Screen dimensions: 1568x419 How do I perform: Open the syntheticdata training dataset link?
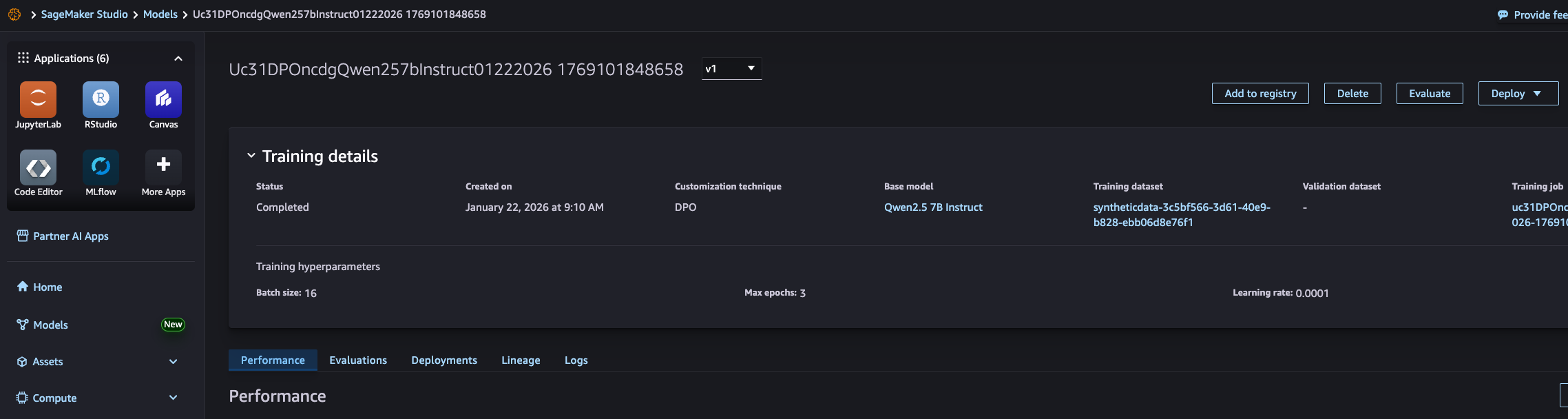[1182, 215]
